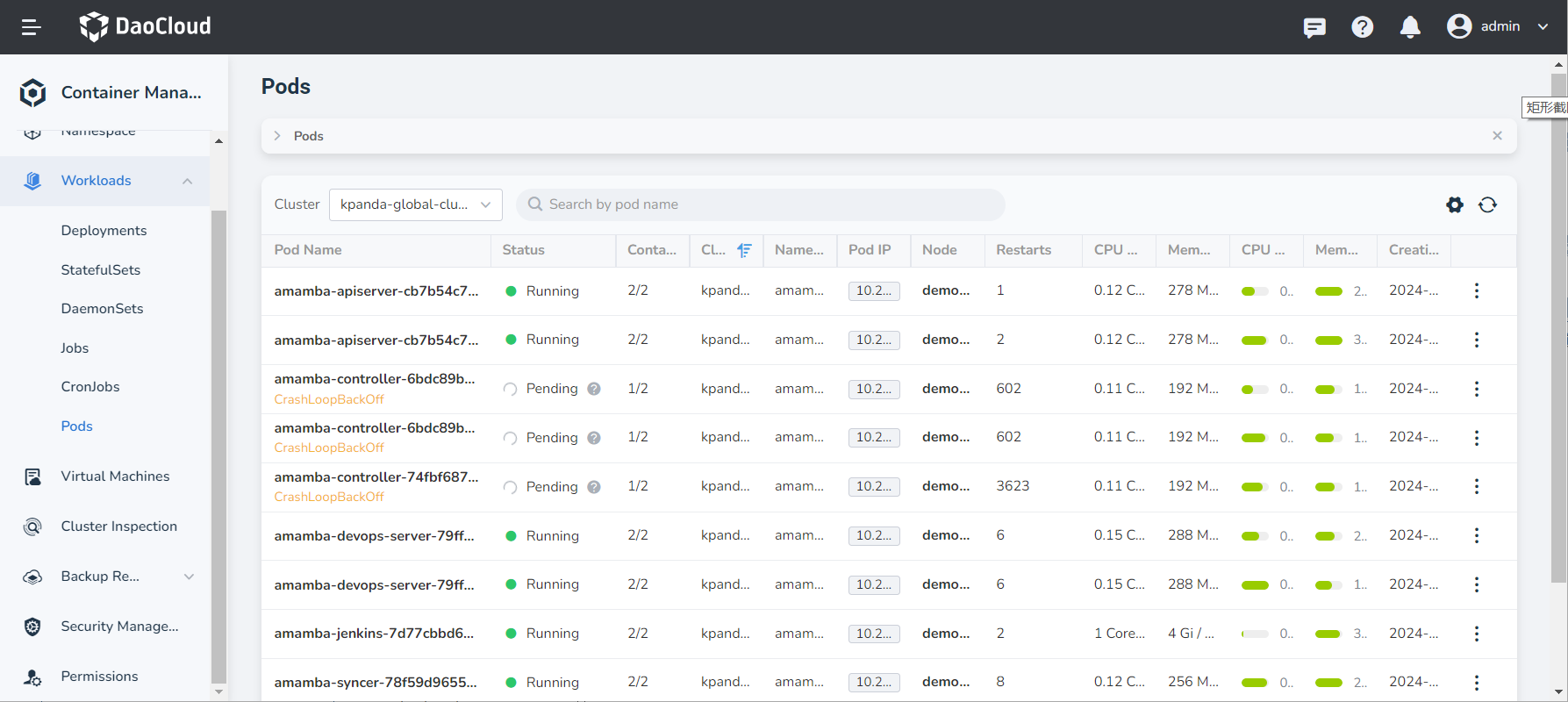Show pending info for amamba-controller-74fbf687 pod
Viewport: 1568px width, 702px height.
coord(594,487)
